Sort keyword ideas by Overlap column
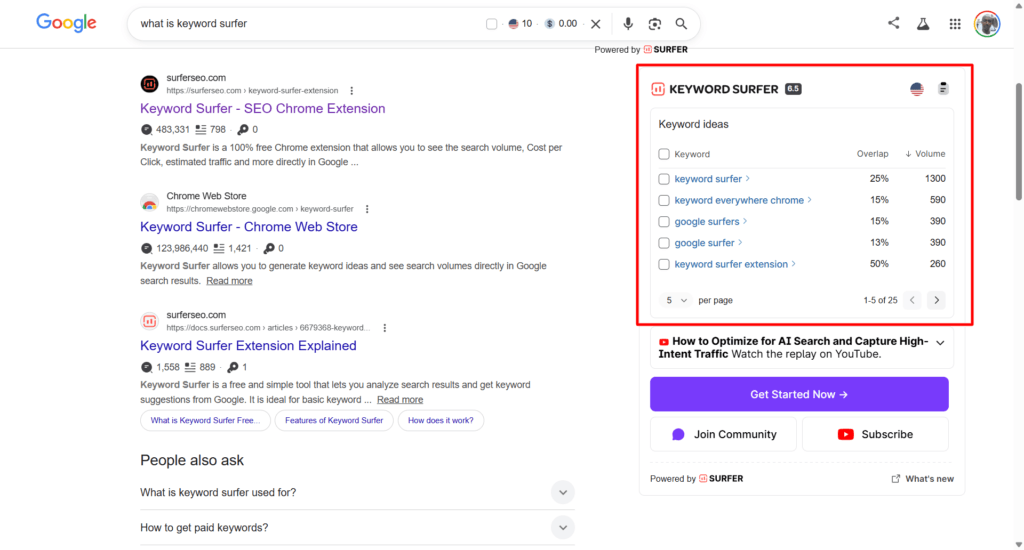 pos(872,154)
